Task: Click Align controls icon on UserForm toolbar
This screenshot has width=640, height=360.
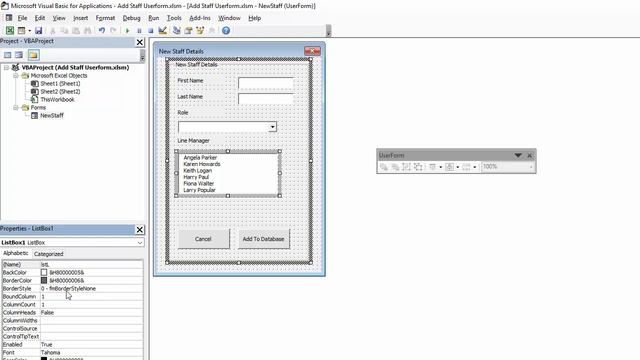Action: pyautogui.click(x=433, y=167)
